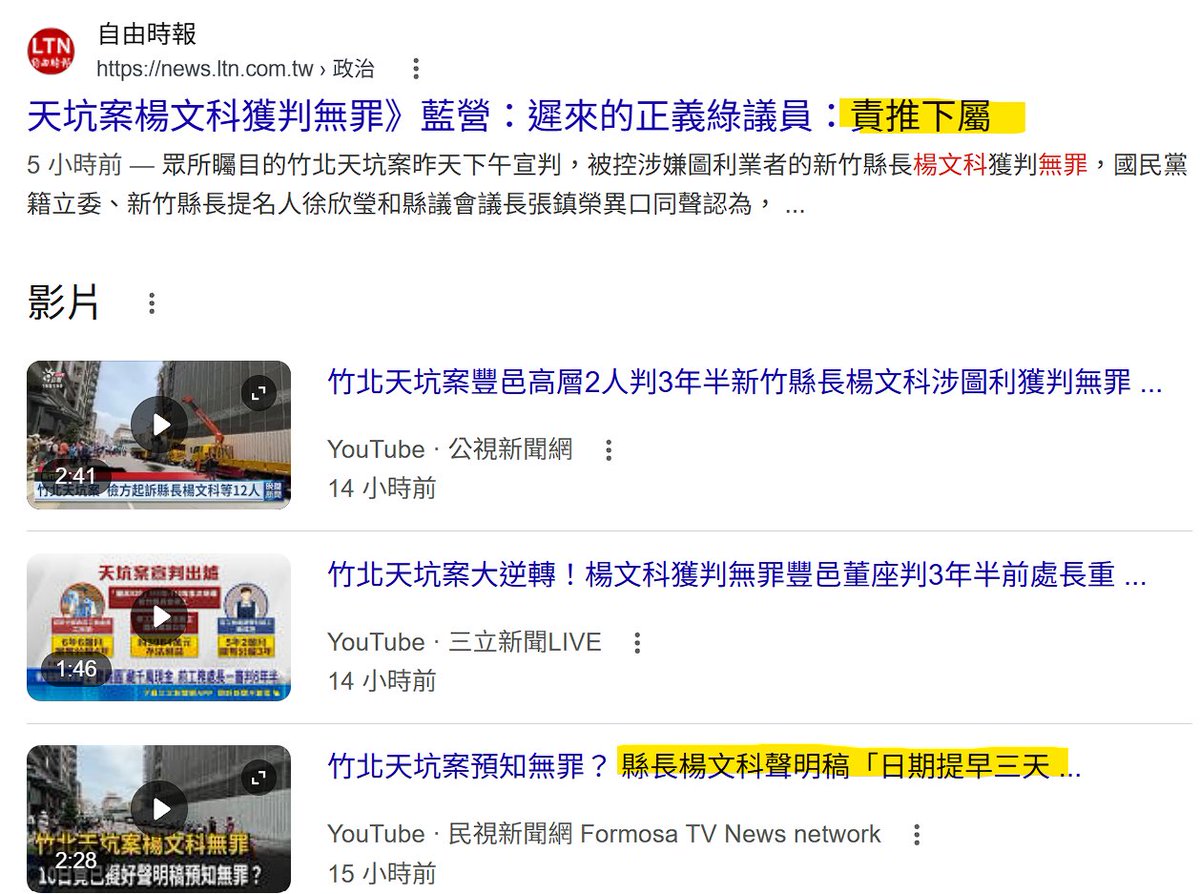Click the 1:46 duration badge on second video
Image resolution: width=1200 pixels, height=894 pixels.
(76, 668)
